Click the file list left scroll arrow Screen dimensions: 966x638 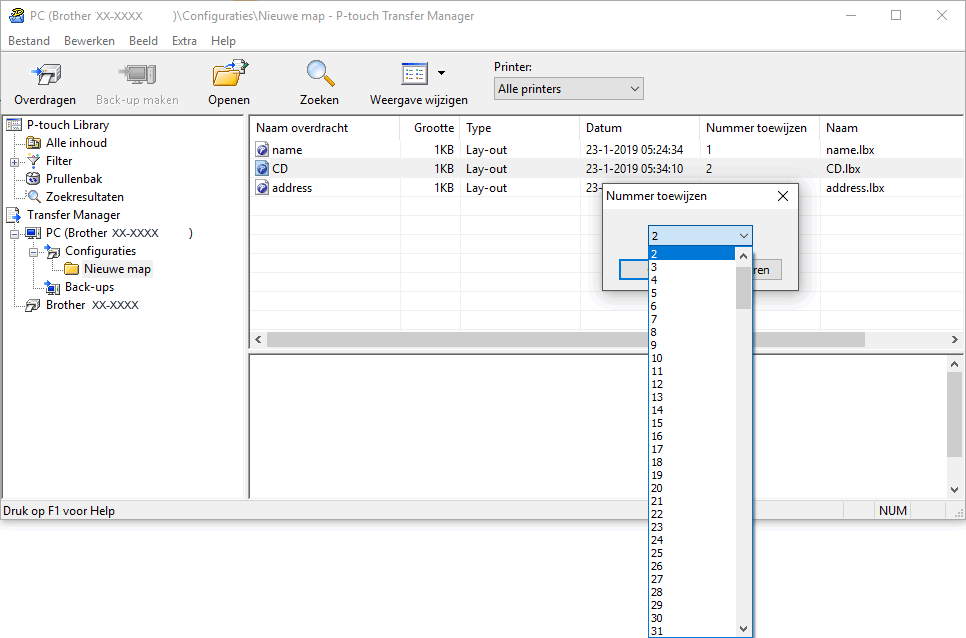259,339
